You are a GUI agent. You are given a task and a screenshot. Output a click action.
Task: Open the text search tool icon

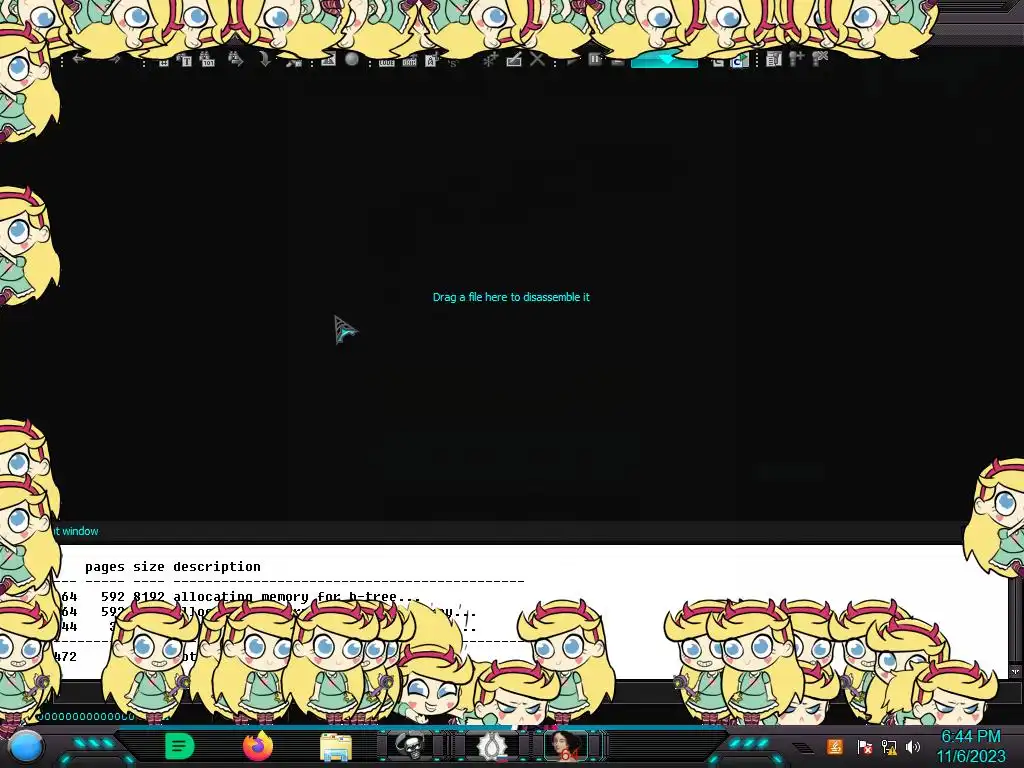(x=185, y=60)
